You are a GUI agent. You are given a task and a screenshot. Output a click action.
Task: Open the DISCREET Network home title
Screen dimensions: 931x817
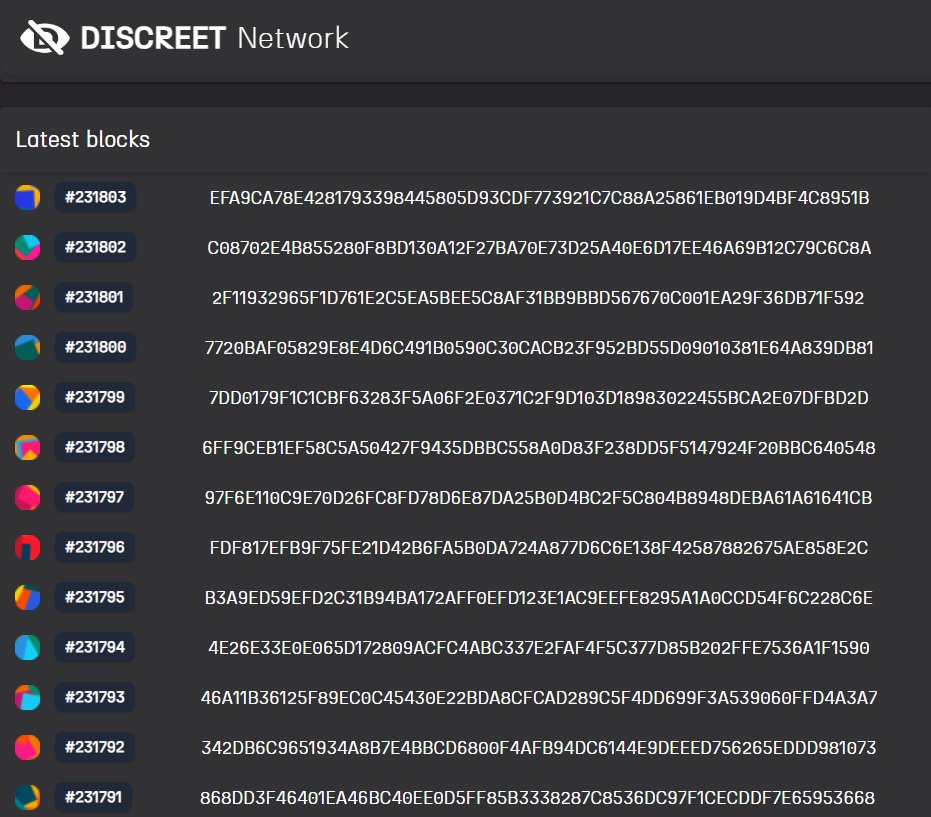click(214, 38)
